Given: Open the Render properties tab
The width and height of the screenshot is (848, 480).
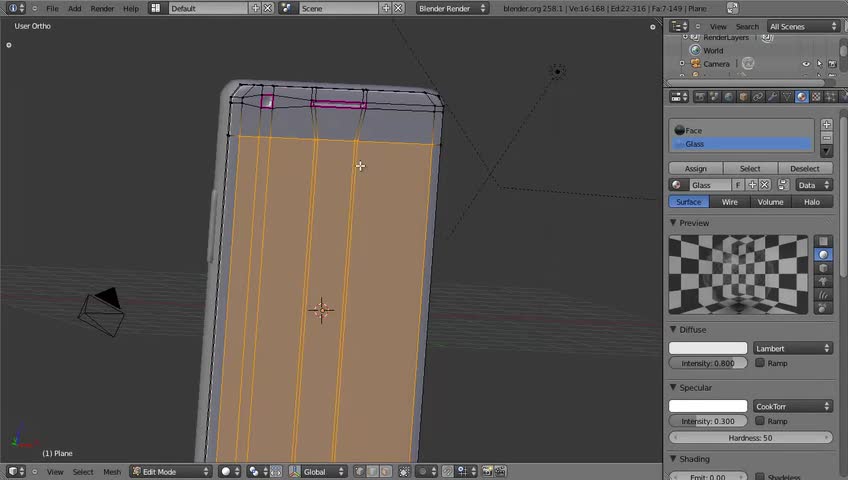Looking at the screenshot, I should [x=700, y=97].
